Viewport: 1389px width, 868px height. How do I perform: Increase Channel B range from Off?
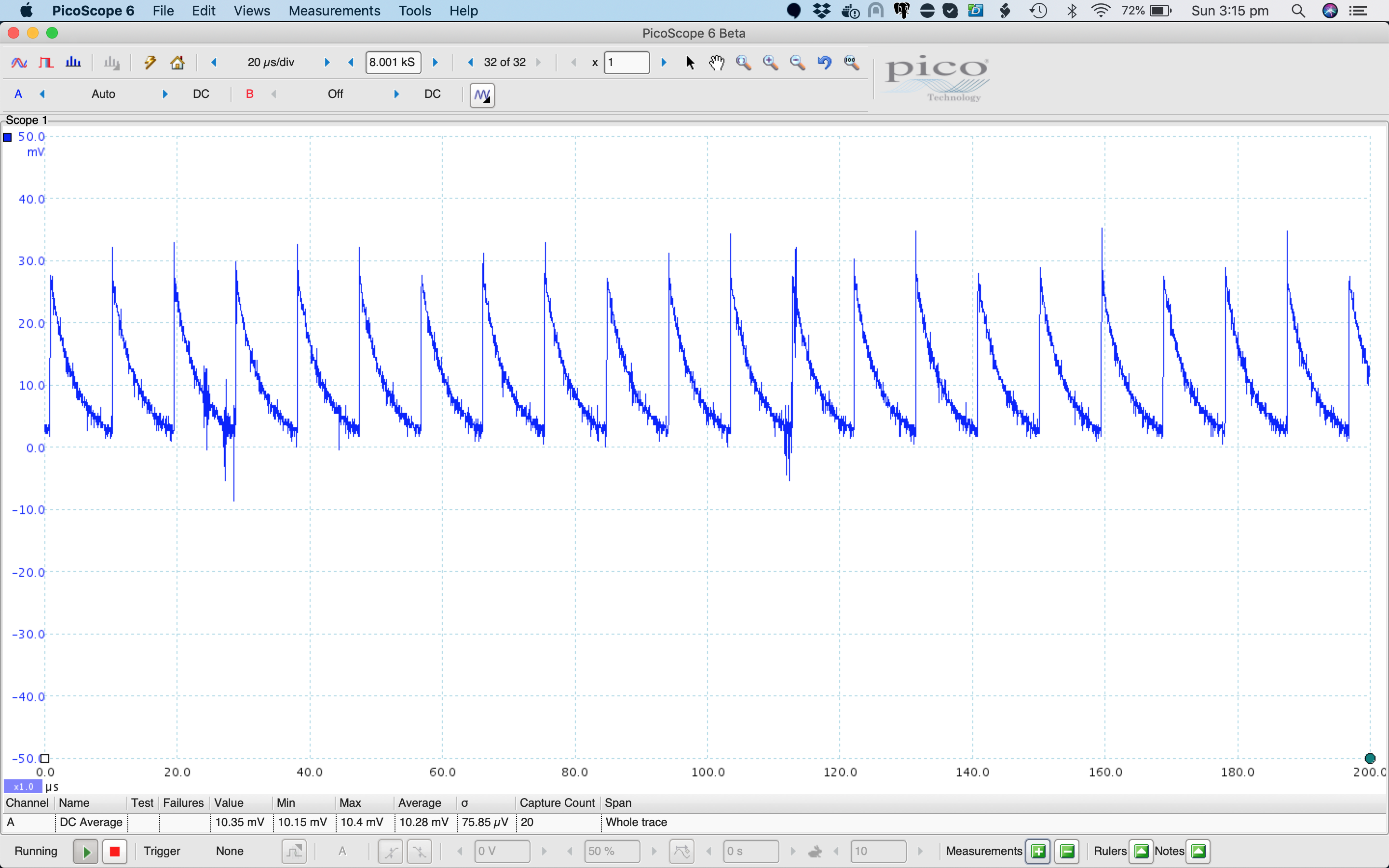[396, 94]
